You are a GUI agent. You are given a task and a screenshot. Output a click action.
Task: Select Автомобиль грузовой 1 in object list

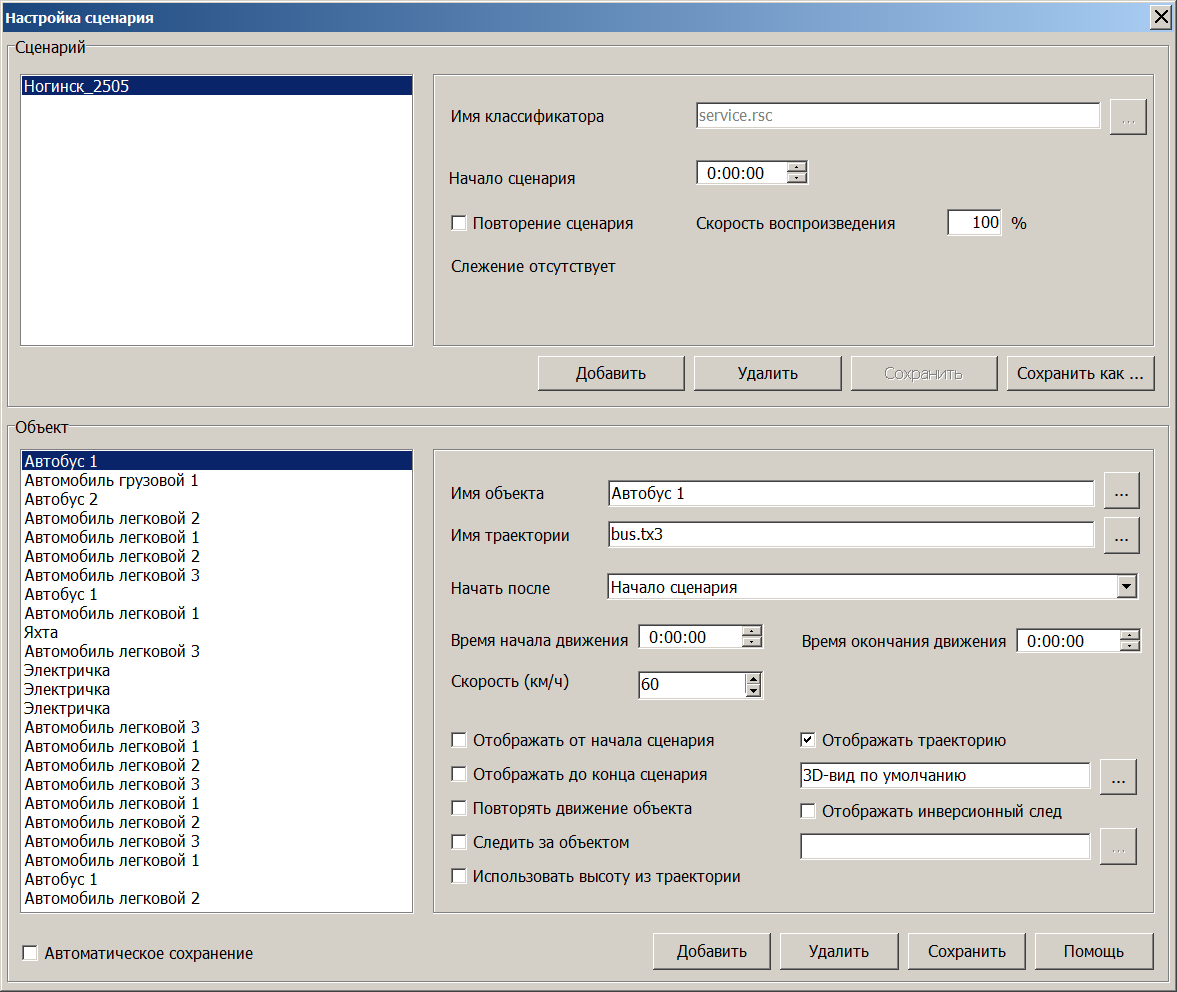click(111, 480)
